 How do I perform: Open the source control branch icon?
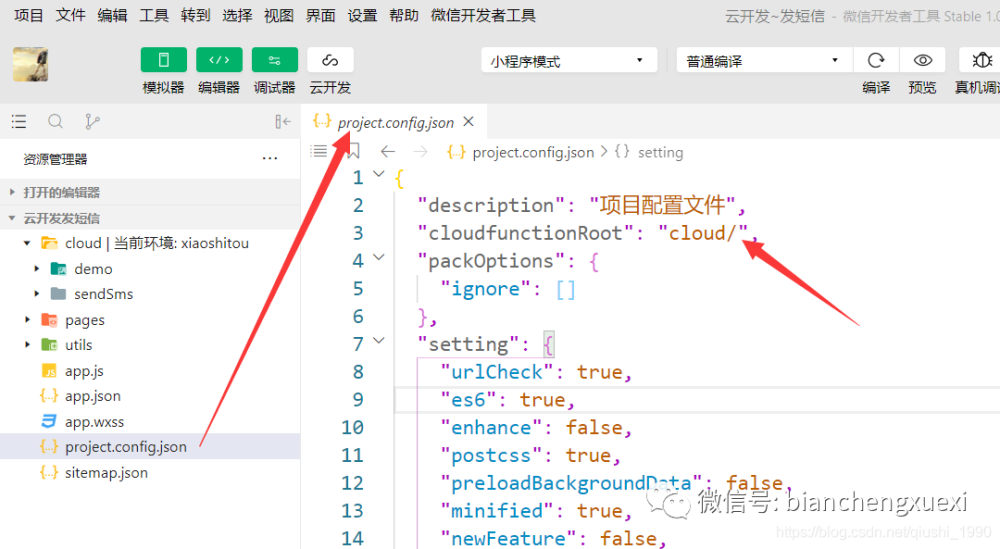click(92, 121)
